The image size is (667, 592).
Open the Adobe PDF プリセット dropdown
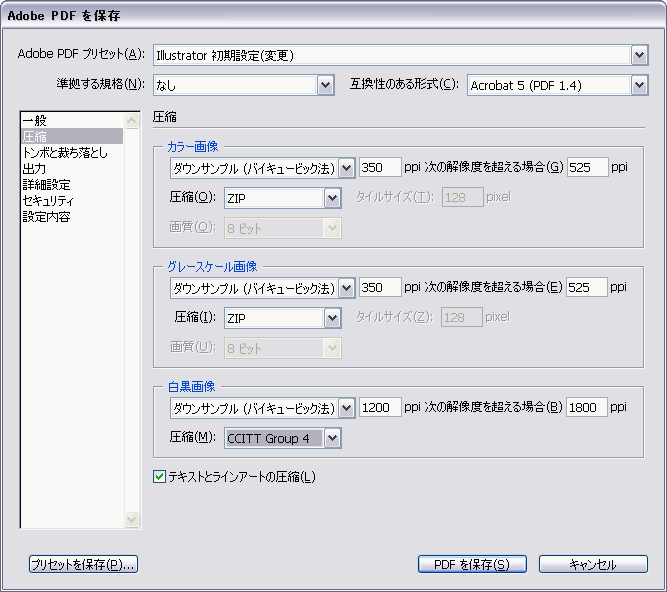pyautogui.click(x=400, y=55)
